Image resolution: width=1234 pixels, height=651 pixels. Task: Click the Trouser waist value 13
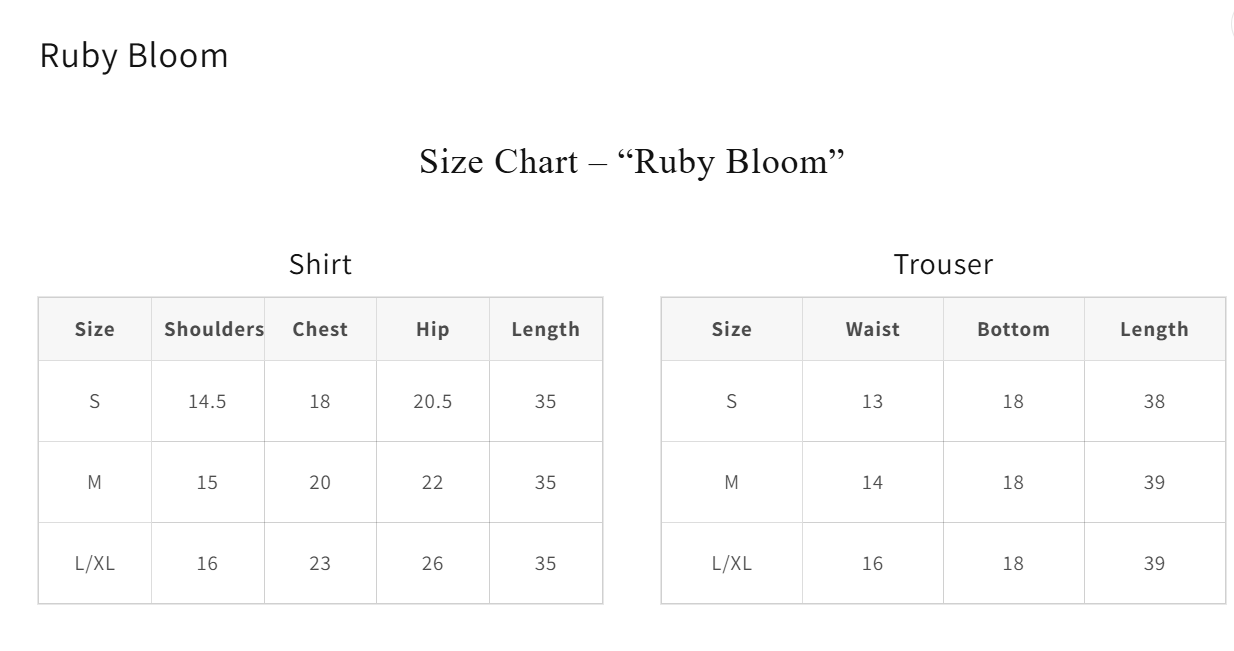click(872, 401)
